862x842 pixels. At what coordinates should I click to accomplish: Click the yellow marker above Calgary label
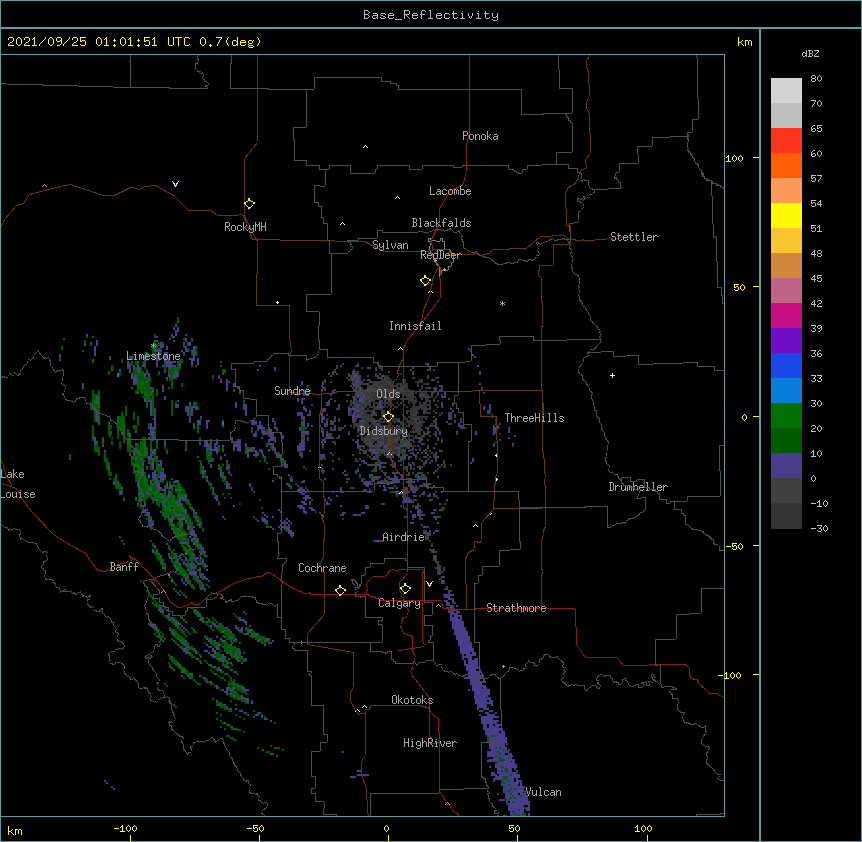coord(405,589)
